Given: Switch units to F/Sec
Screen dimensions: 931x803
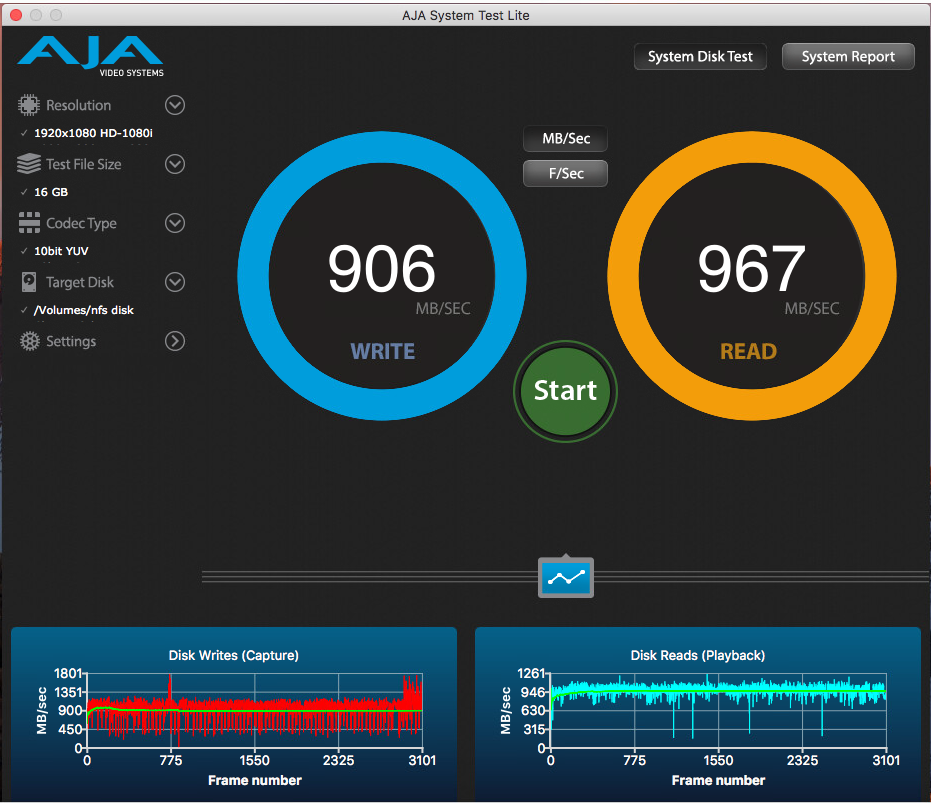Looking at the screenshot, I should coord(565,173).
